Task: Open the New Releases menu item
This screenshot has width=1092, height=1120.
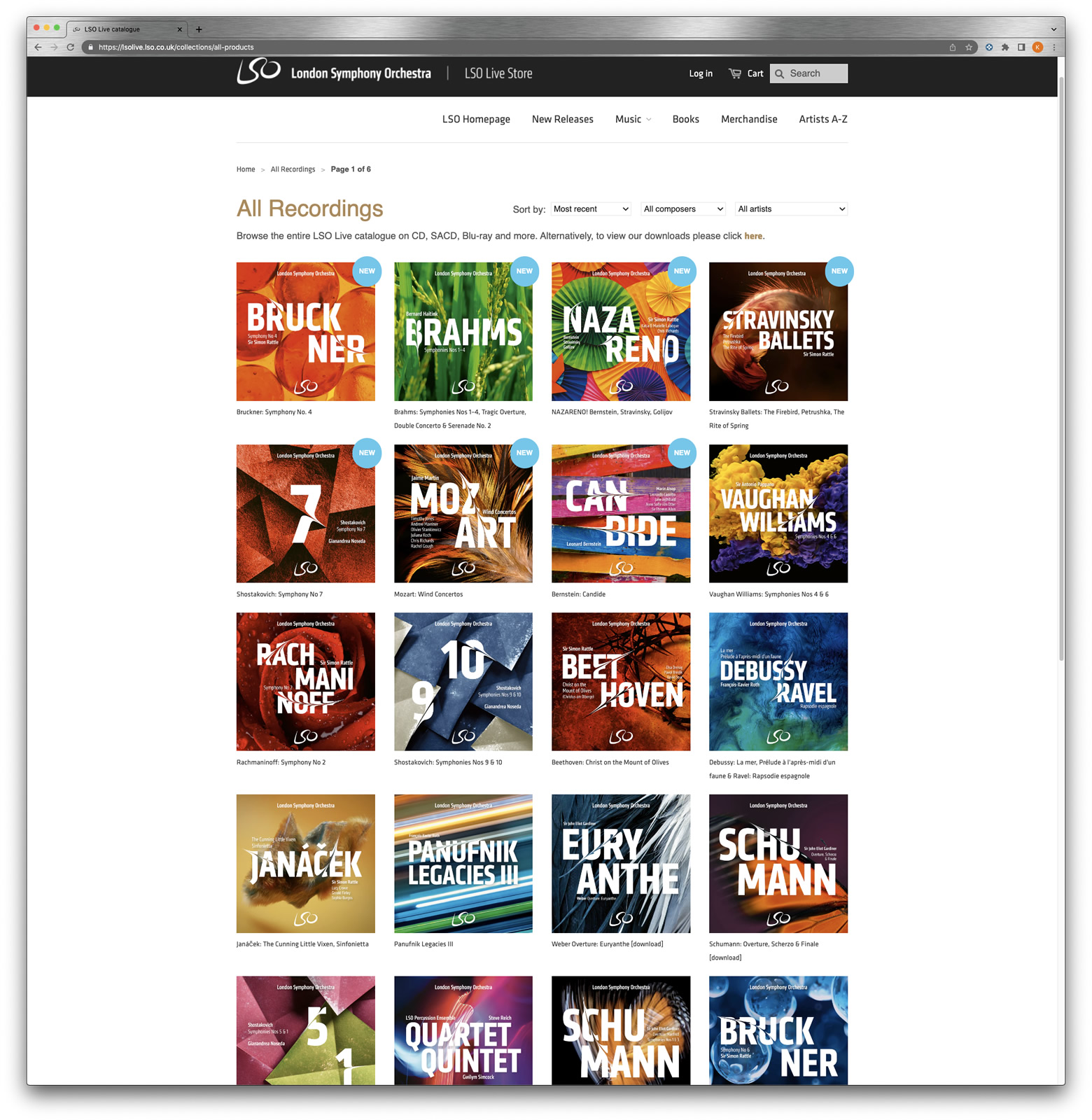Action: click(563, 119)
